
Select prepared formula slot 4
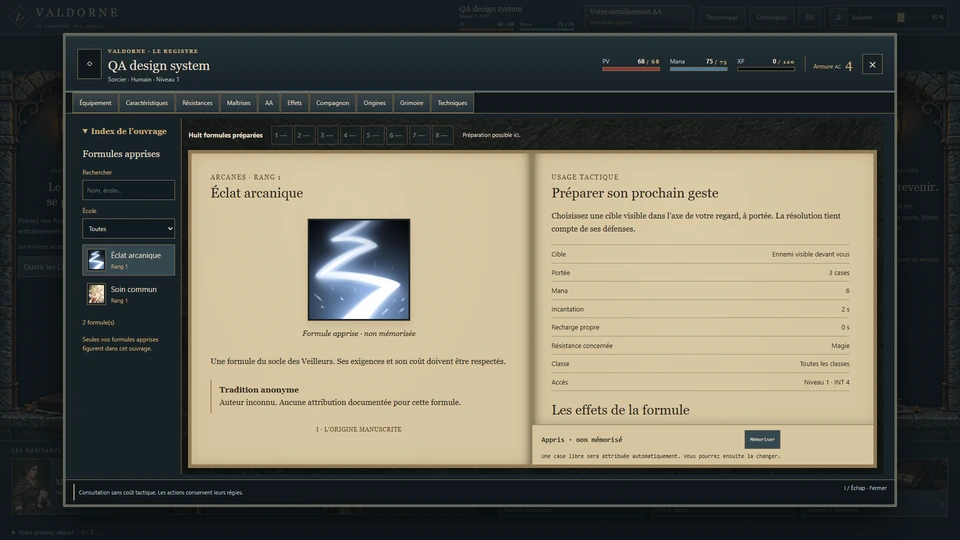coord(350,135)
